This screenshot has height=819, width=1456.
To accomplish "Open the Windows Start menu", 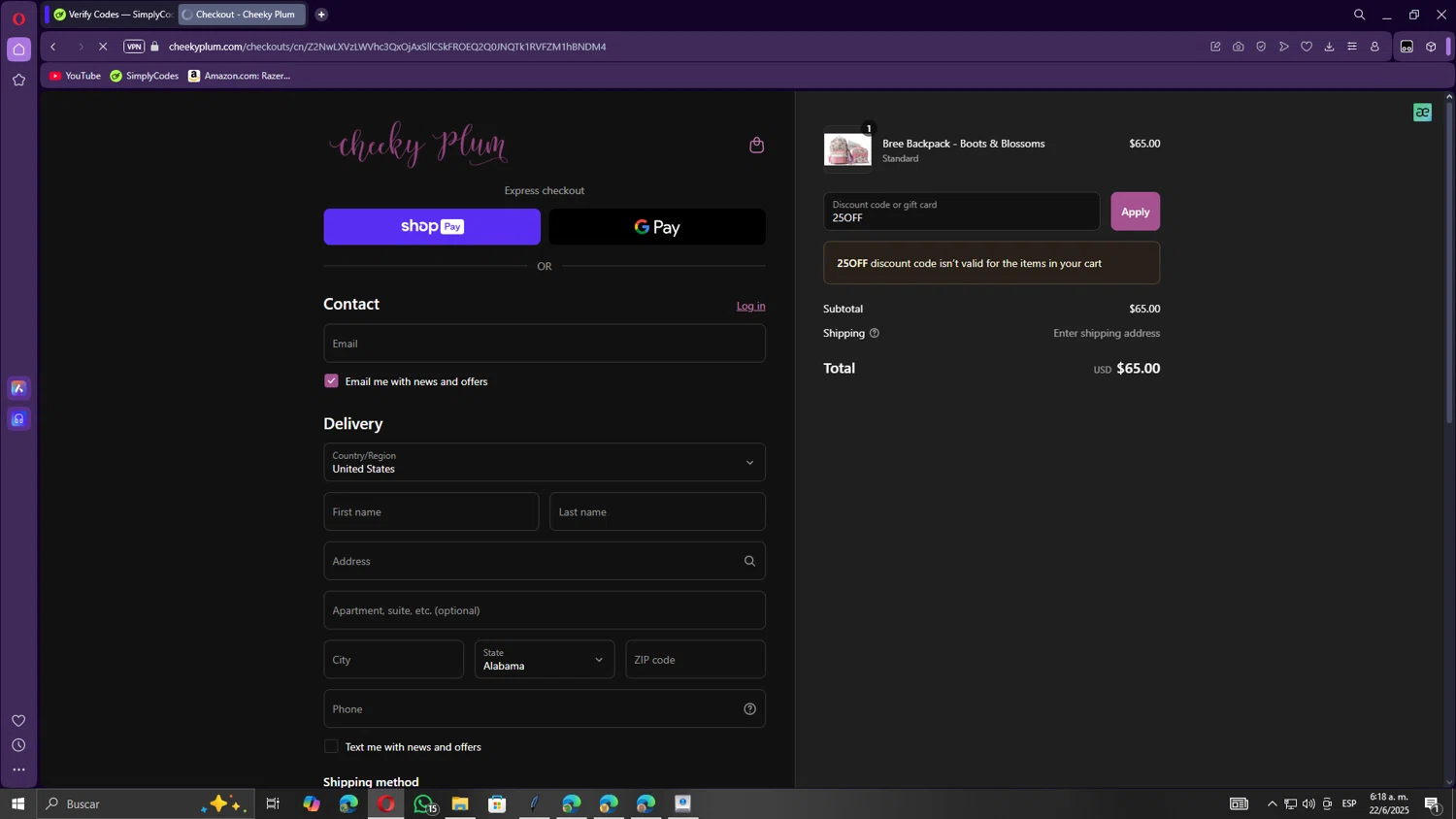I will 17,803.
